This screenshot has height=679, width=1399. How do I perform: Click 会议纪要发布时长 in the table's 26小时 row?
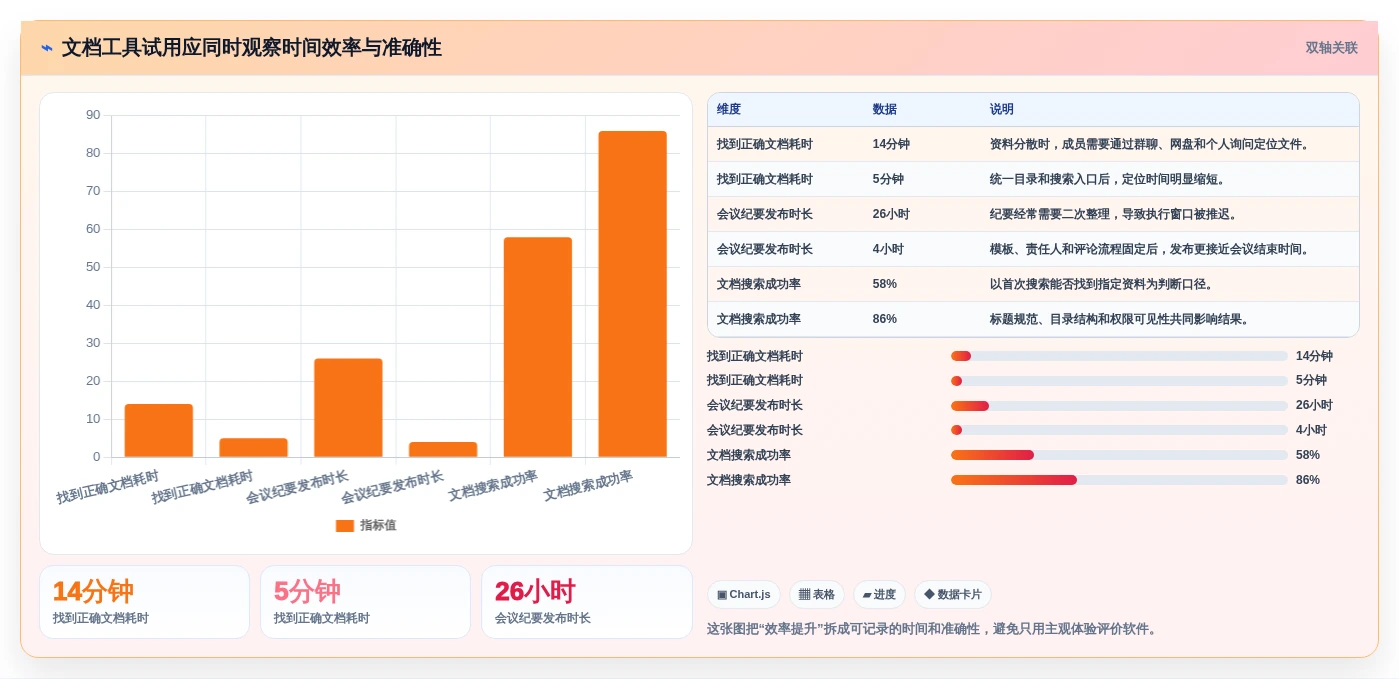coord(765,215)
